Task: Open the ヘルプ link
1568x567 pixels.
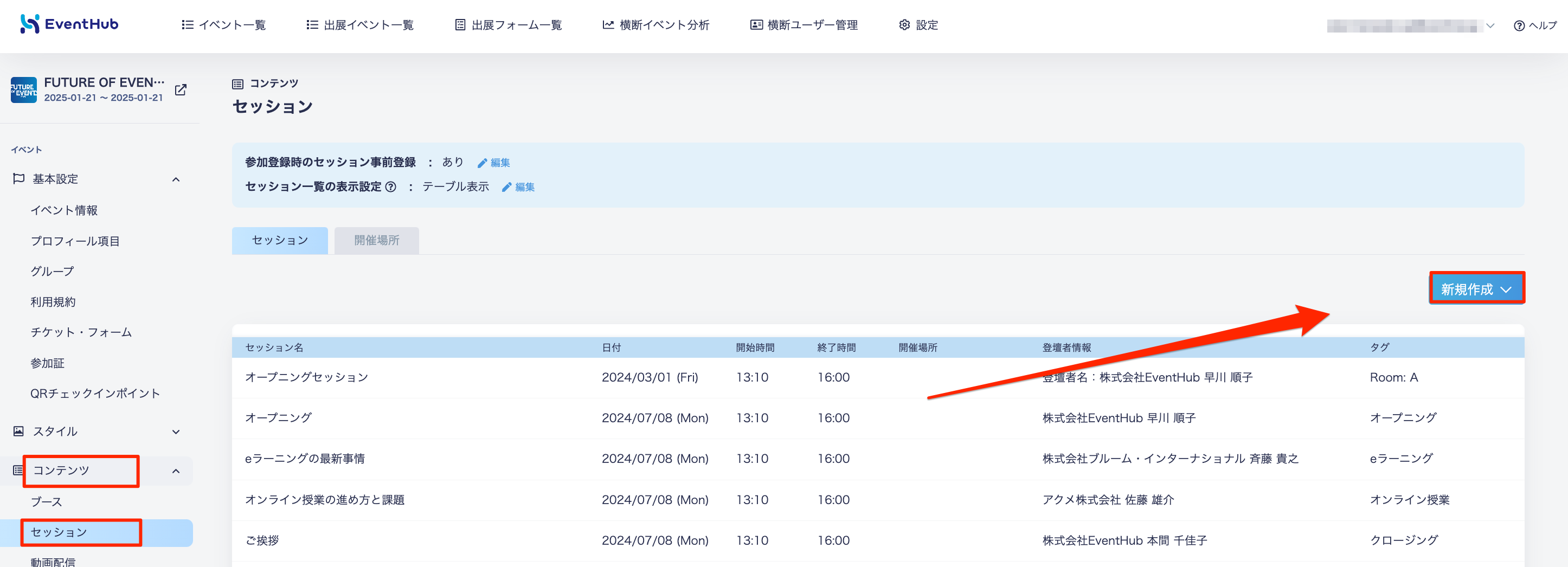Action: [1534, 25]
